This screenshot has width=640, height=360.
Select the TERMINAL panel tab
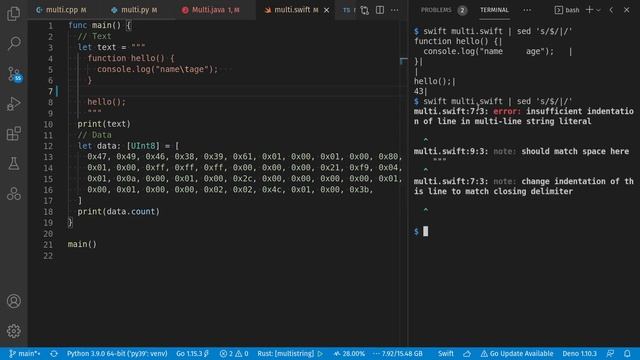click(x=494, y=10)
